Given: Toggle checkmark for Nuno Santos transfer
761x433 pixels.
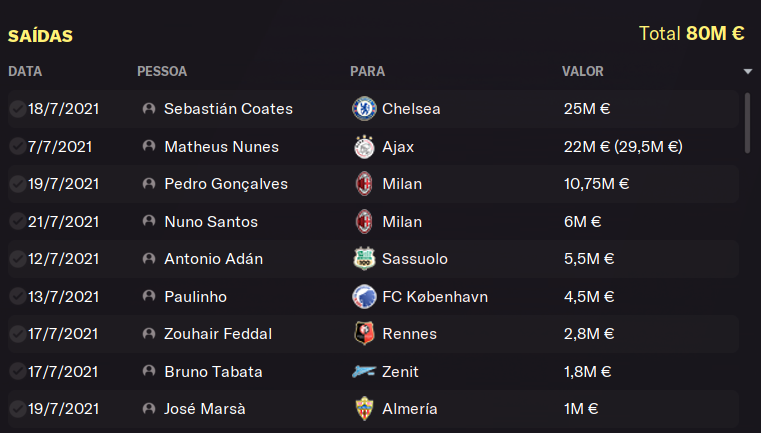Looking at the screenshot, I should [17, 221].
